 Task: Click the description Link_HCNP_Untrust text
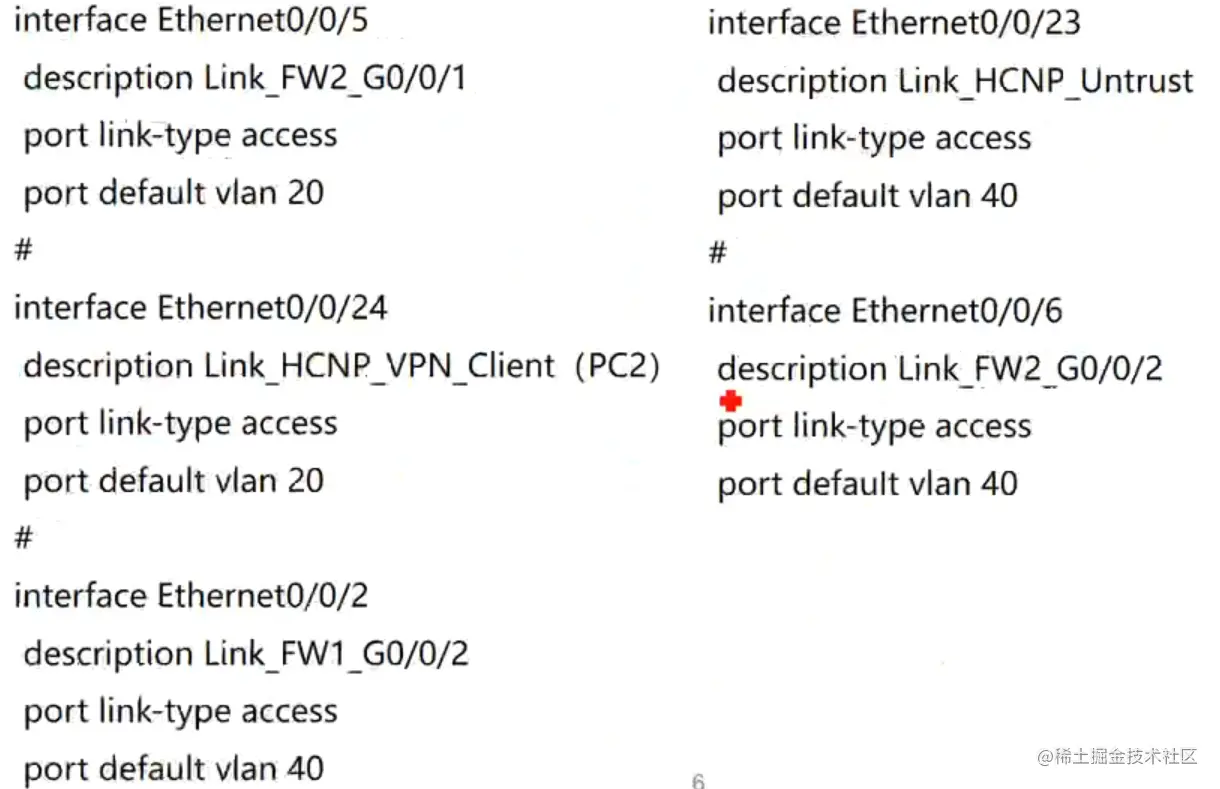pos(956,81)
